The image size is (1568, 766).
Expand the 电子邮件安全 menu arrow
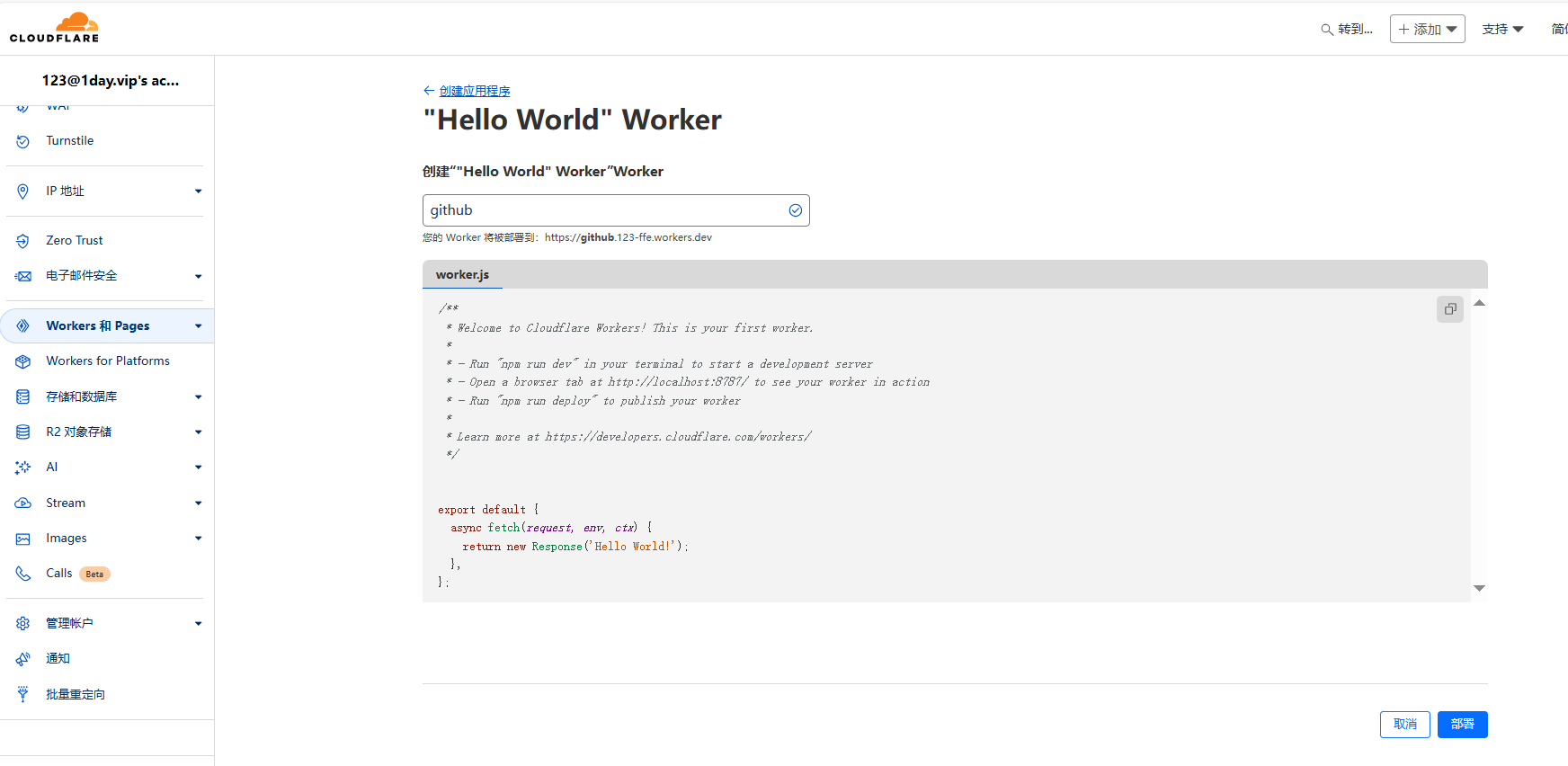[x=198, y=276]
